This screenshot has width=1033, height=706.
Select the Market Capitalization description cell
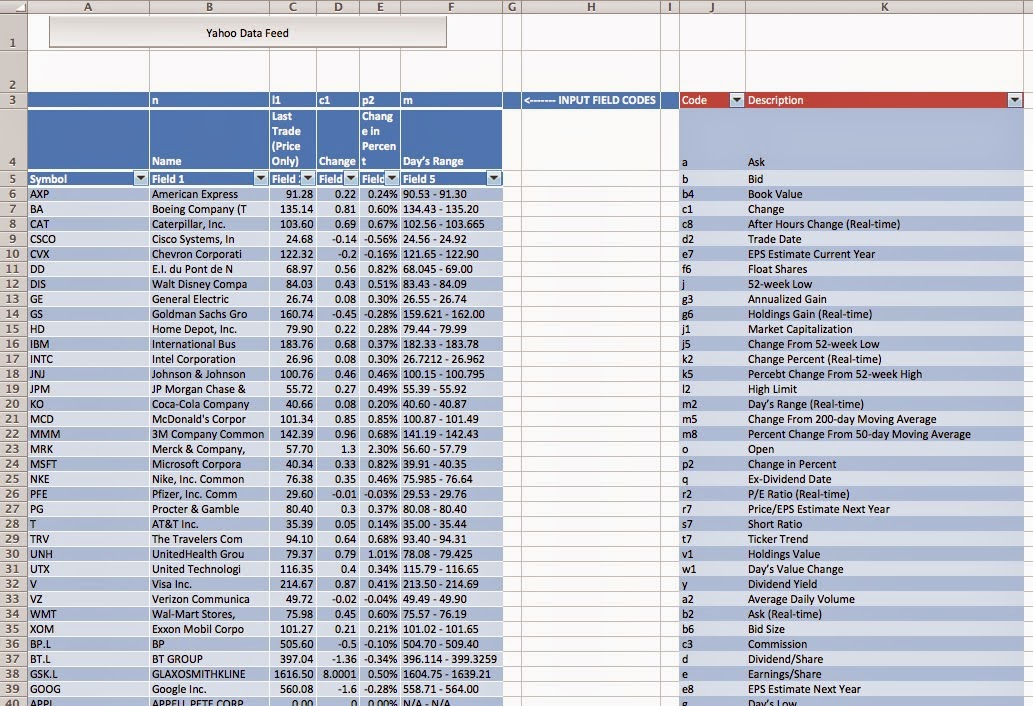(x=885, y=329)
